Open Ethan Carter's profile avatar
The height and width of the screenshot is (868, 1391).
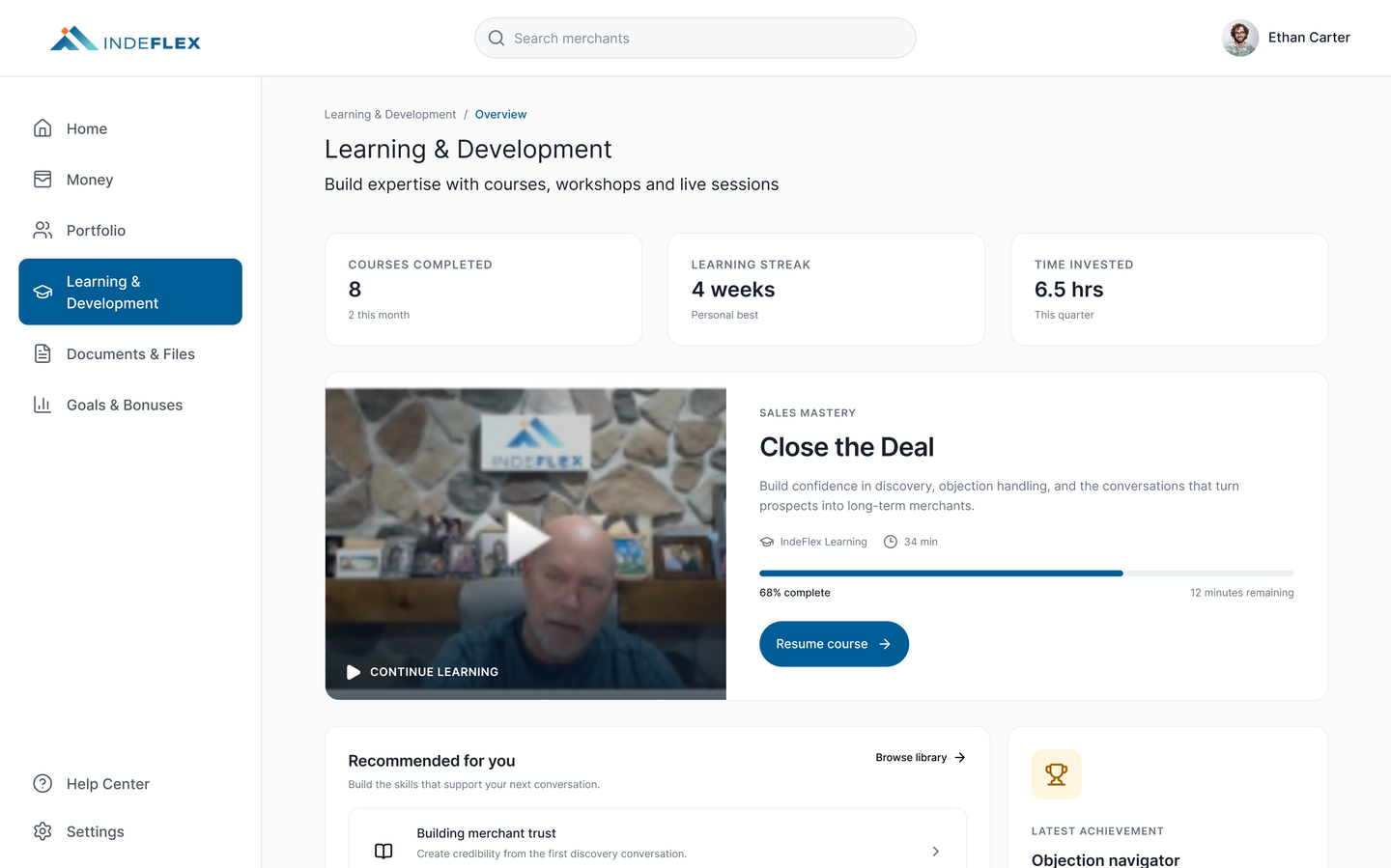point(1240,38)
